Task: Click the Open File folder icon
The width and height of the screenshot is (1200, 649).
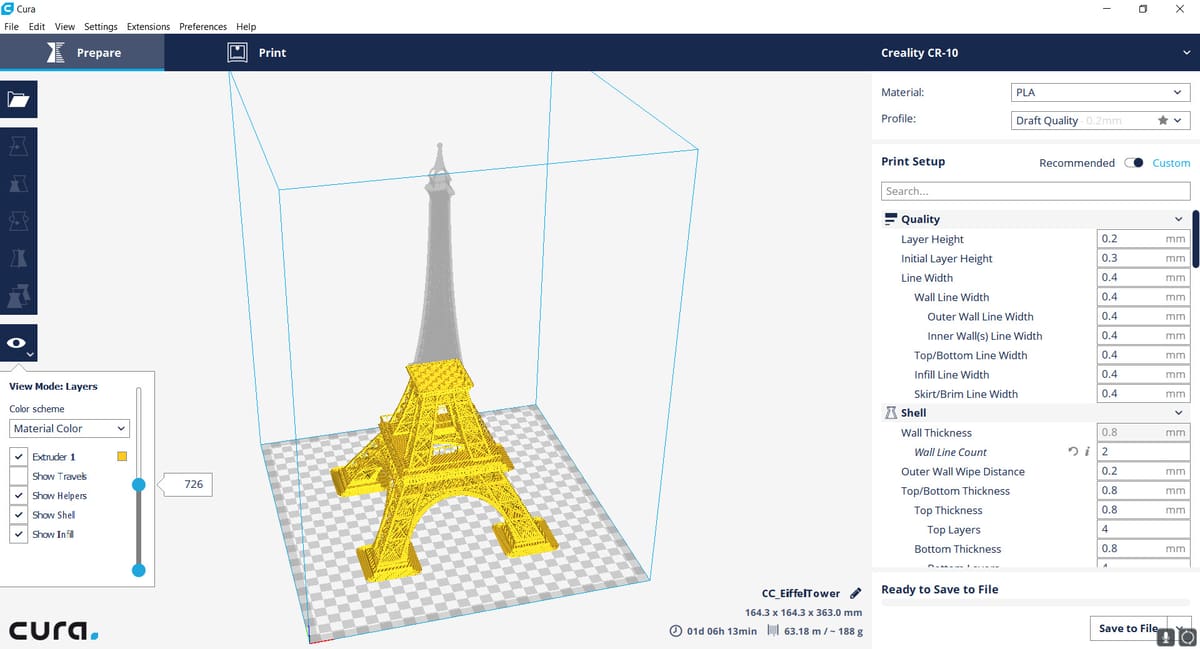Action: click(x=19, y=100)
